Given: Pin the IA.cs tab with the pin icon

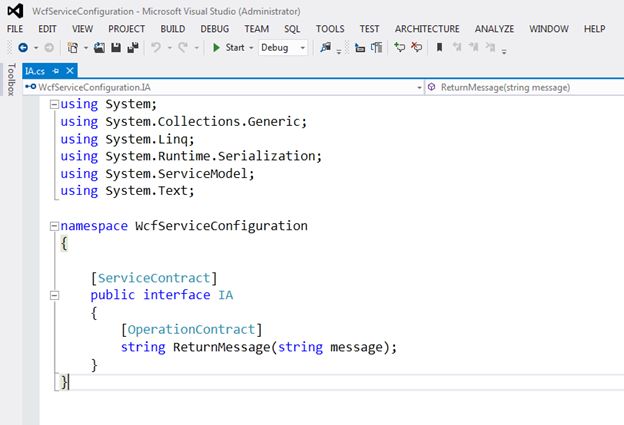Looking at the screenshot, I should click(x=56, y=71).
